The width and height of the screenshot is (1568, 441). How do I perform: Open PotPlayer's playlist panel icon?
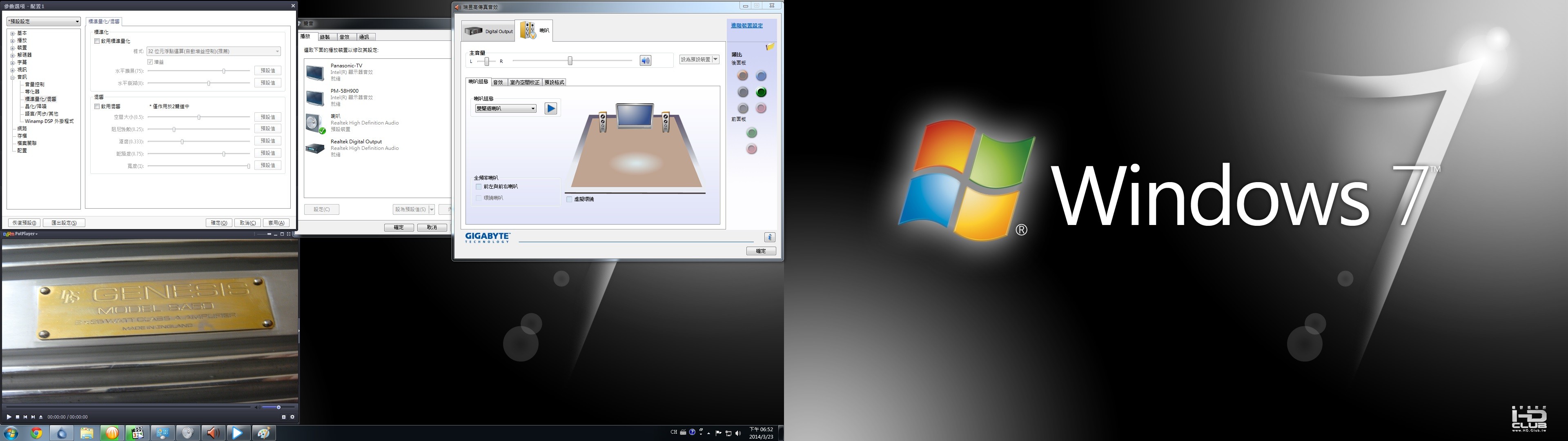pos(284,416)
